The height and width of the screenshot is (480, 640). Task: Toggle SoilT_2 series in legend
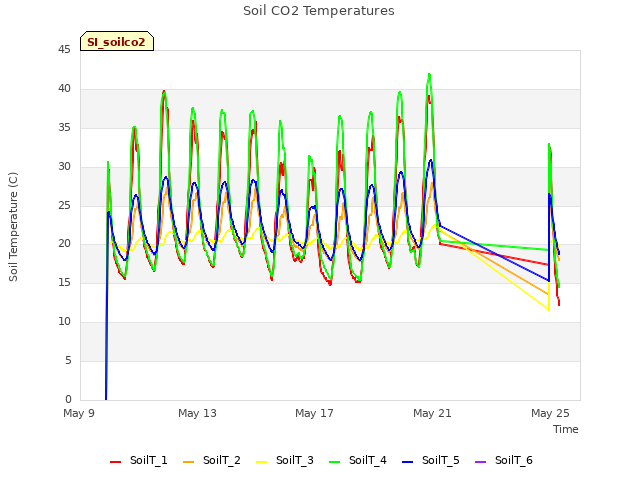click(212, 460)
